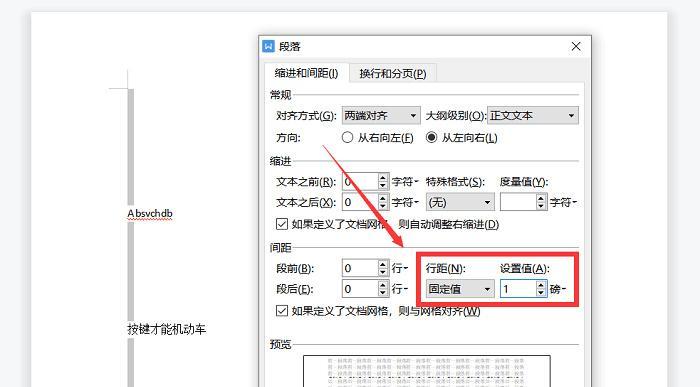Increase the 文本之前 indent value
Viewport: 700px width, 387px height.
pos(383,178)
